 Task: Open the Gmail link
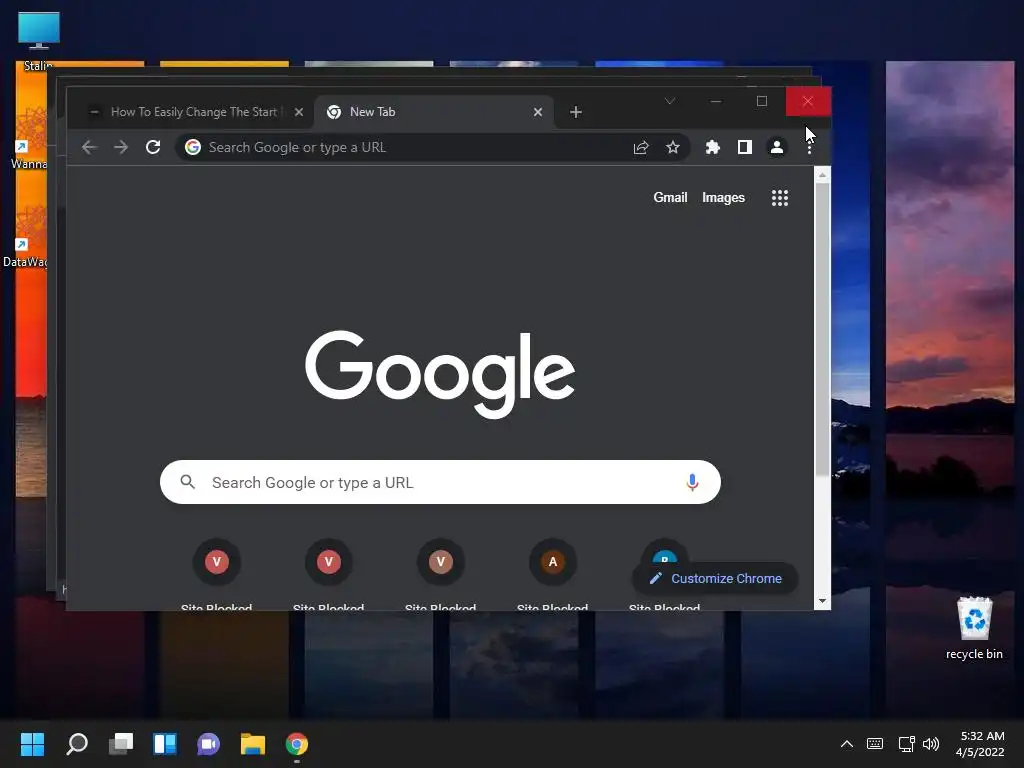tap(670, 198)
